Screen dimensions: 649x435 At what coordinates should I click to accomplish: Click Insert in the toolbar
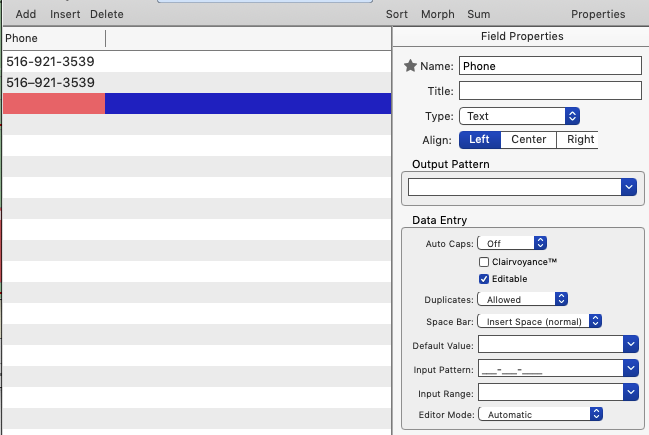pos(65,14)
